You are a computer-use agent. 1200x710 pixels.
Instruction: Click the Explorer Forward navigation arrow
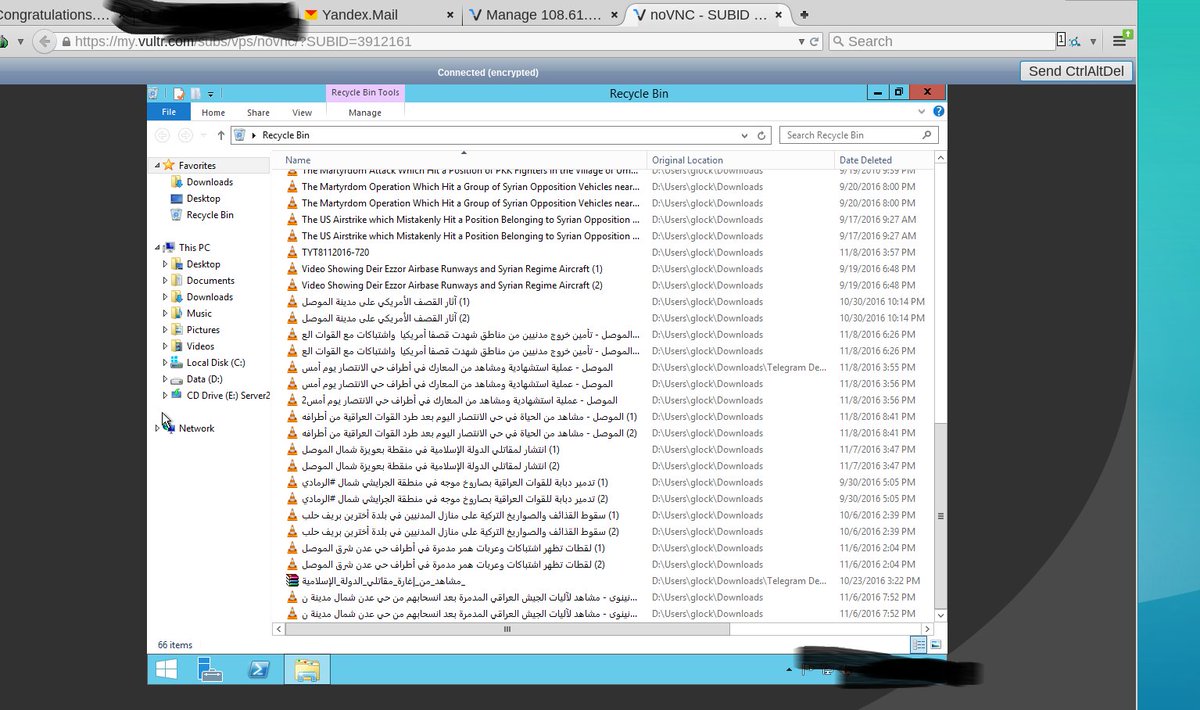click(x=185, y=135)
